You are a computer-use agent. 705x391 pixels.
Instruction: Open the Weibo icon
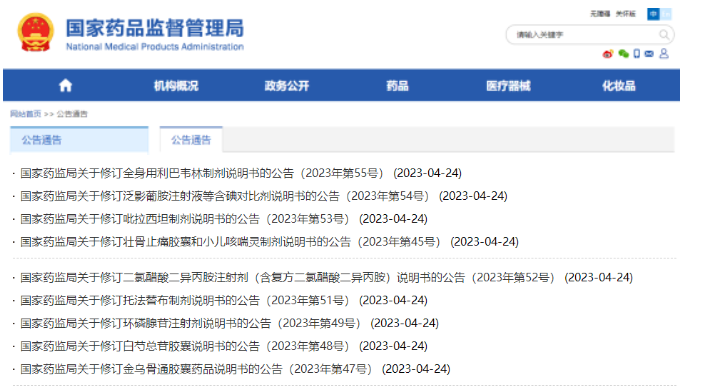607,54
